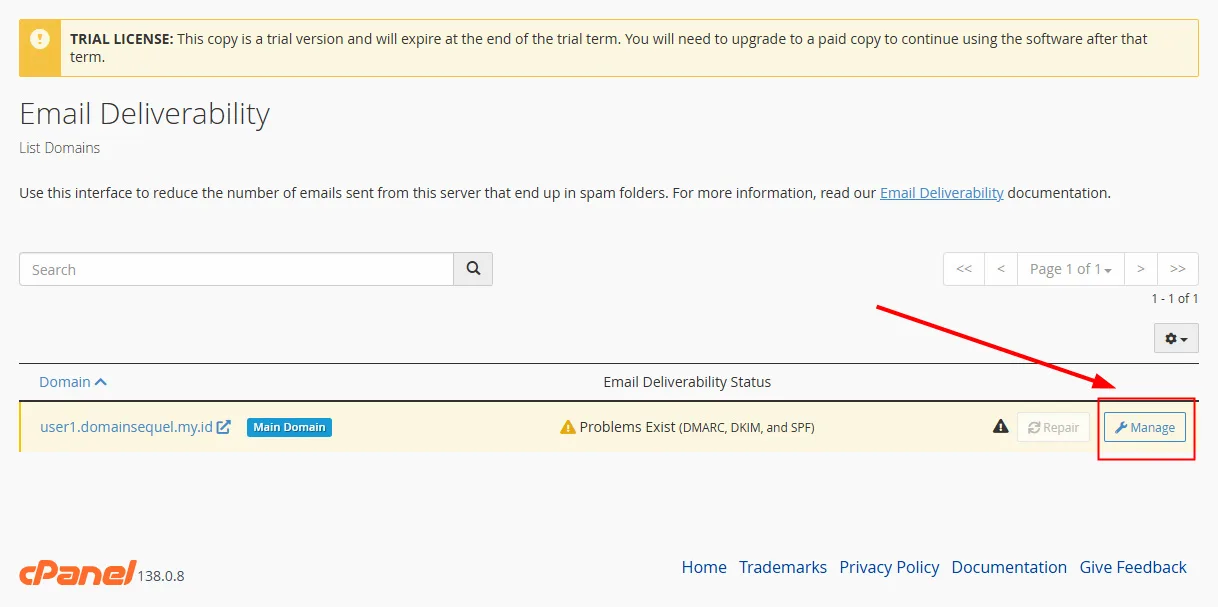Open the Home footer link
Image resolution: width=1218 pixels, height=607 pixels.
click(704, 567)
